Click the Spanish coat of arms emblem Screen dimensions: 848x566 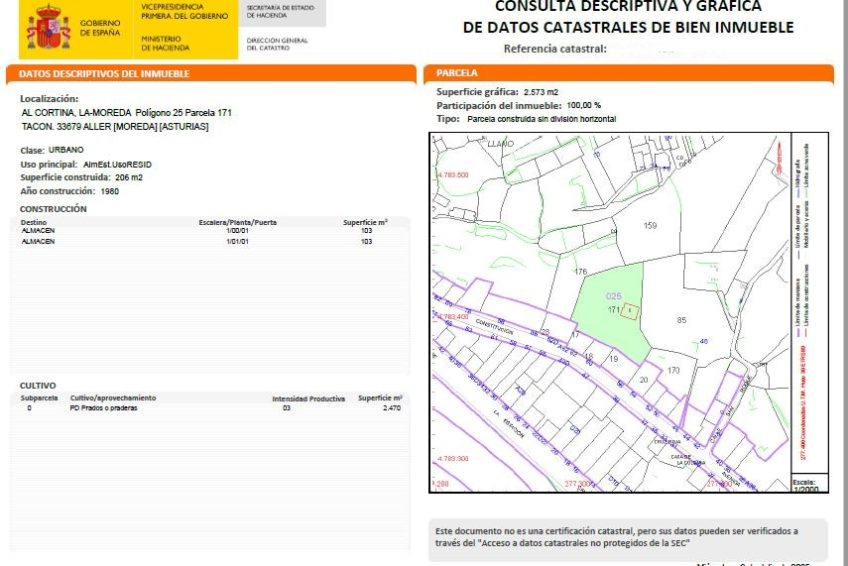pos(48,27)
